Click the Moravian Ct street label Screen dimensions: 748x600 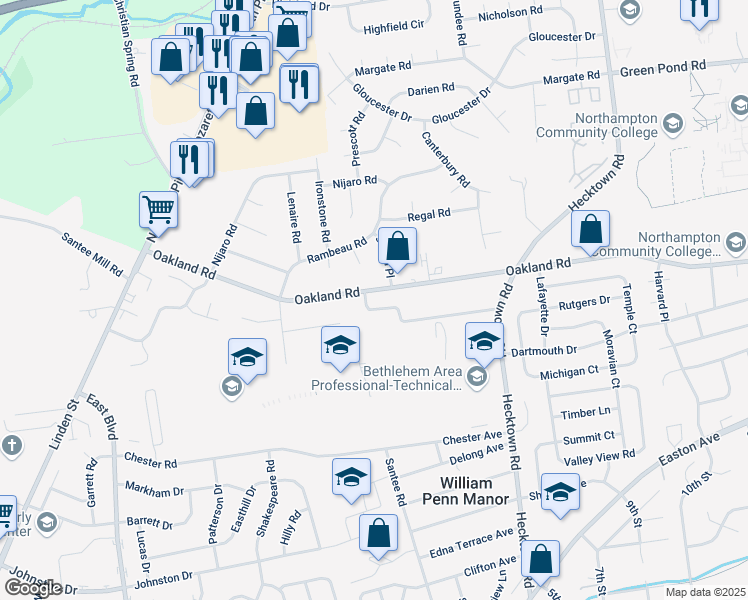coord(611,358)
